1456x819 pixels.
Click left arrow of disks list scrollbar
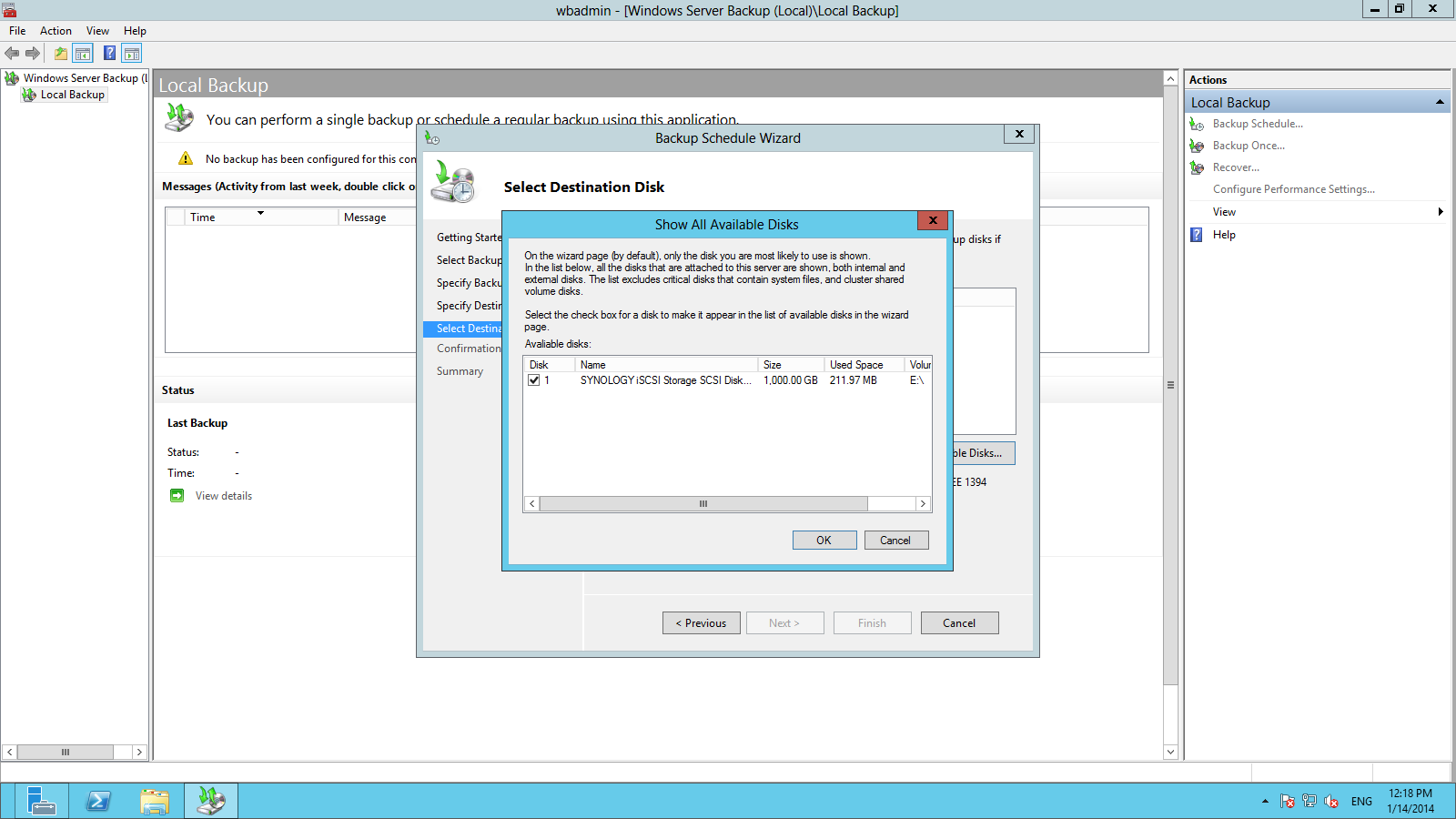(532, 504)
